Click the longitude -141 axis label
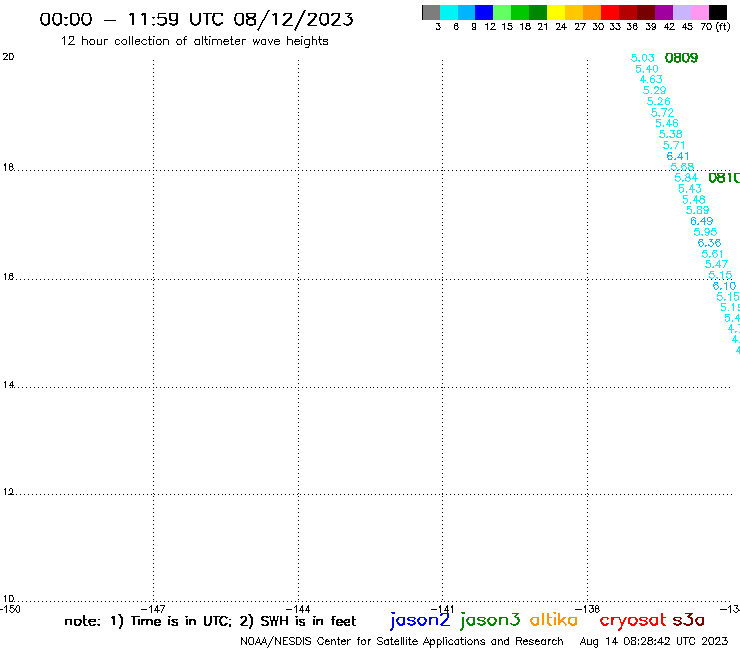 442,609
